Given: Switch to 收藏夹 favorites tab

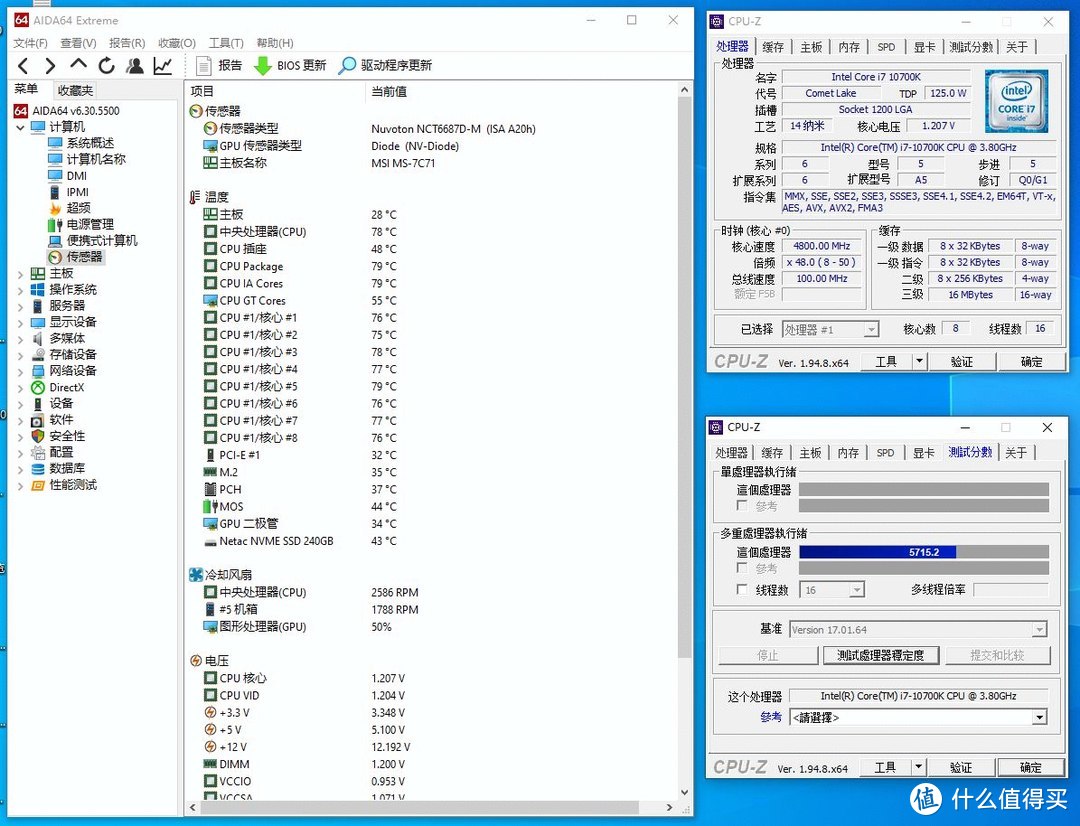Looking at the screenshot, I should pos(74,90).
